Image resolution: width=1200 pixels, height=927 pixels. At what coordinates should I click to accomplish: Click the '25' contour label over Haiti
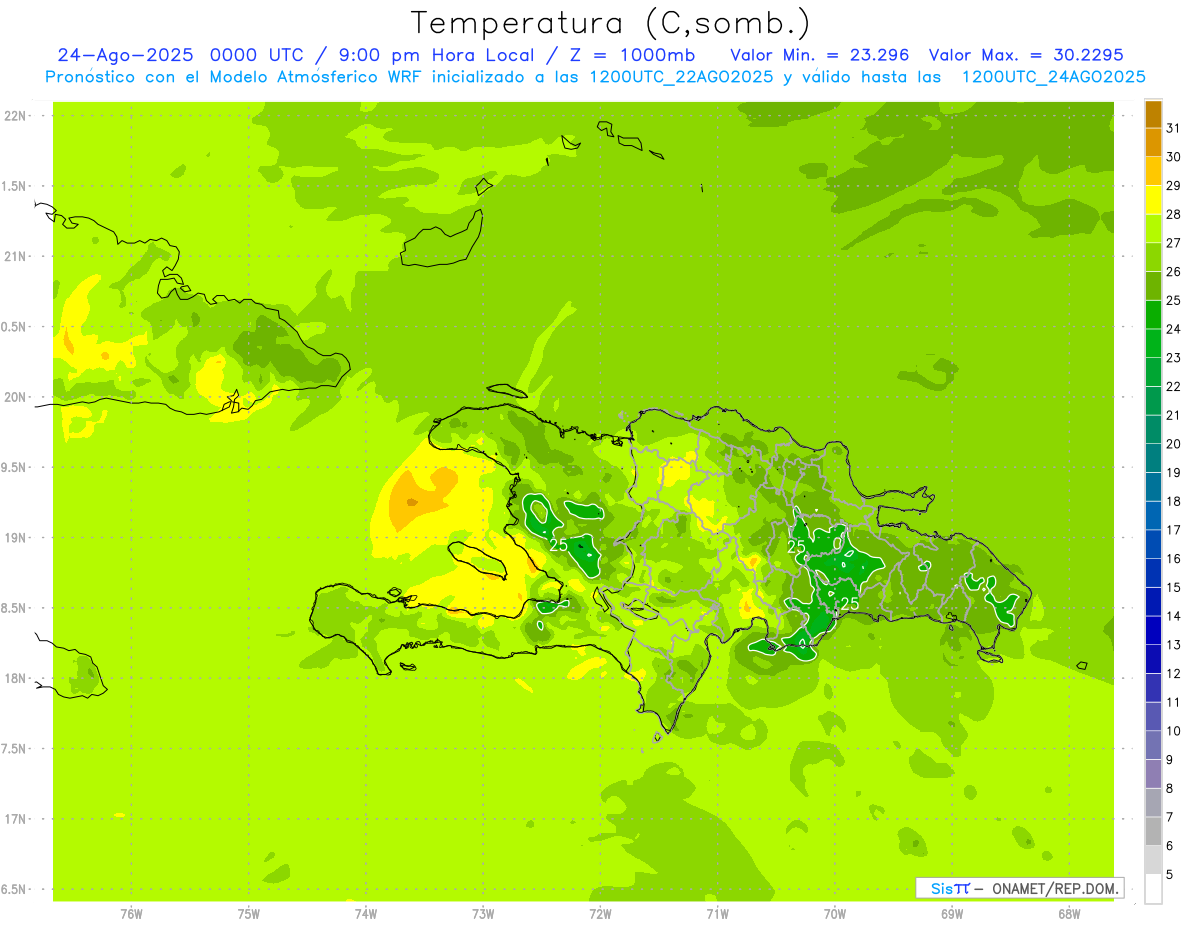[x=559, y=545]
